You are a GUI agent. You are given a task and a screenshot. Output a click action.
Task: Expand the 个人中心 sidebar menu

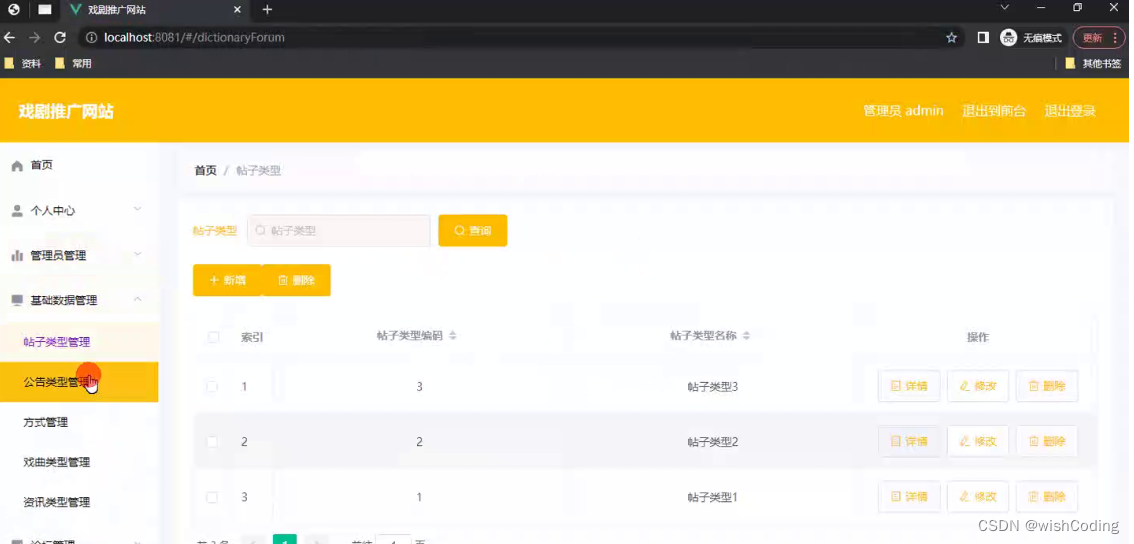[x=79, y=211]
